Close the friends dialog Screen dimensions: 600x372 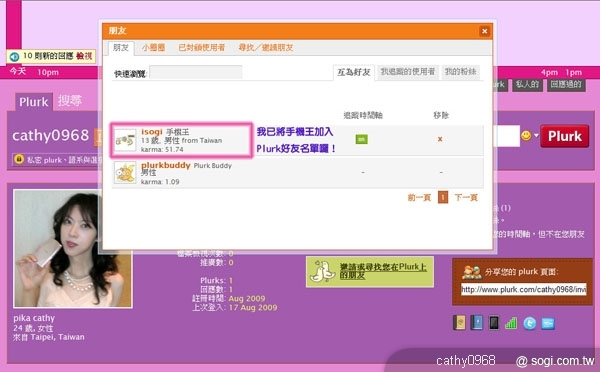484,31
